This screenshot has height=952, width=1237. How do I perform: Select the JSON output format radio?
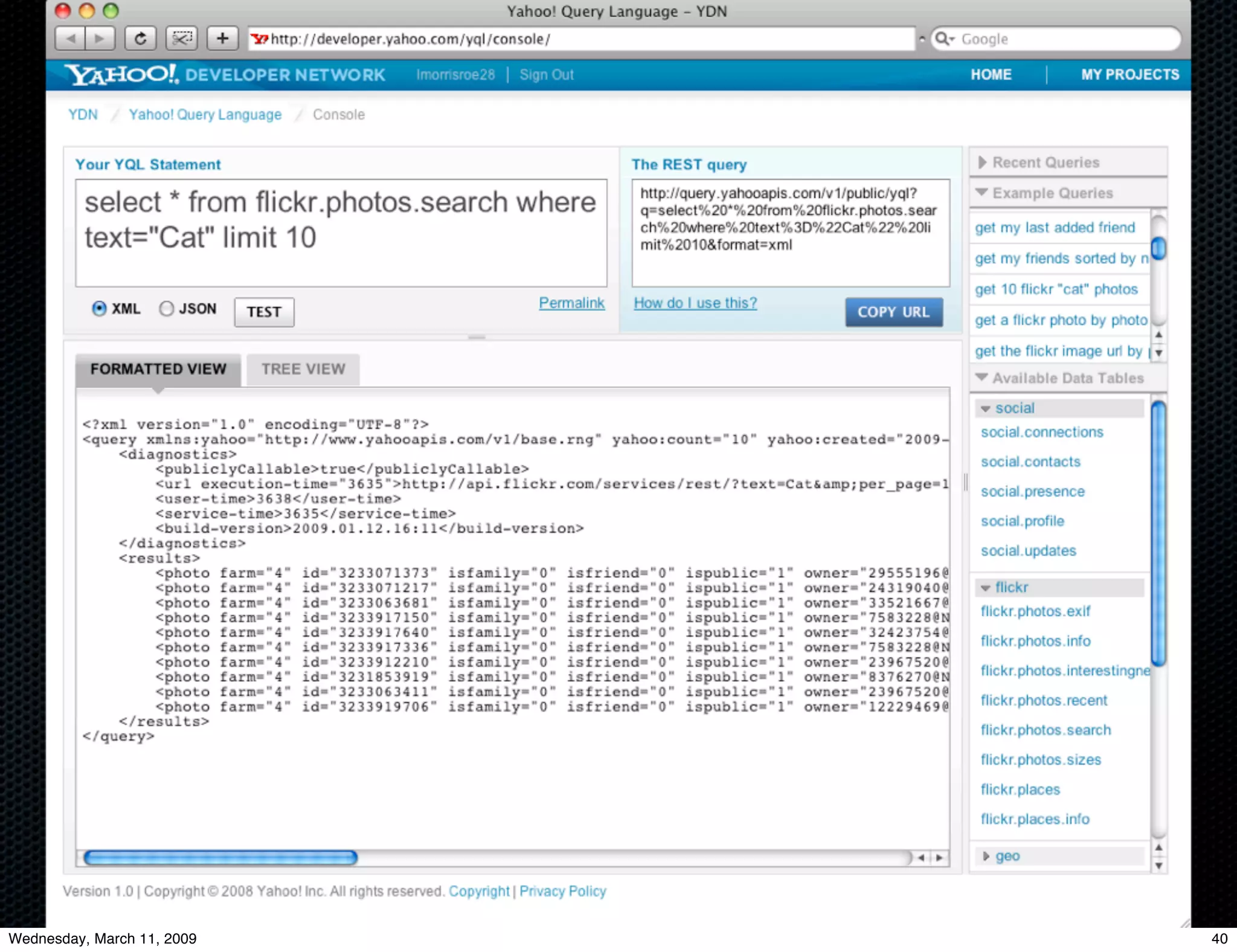click(166, 309)
